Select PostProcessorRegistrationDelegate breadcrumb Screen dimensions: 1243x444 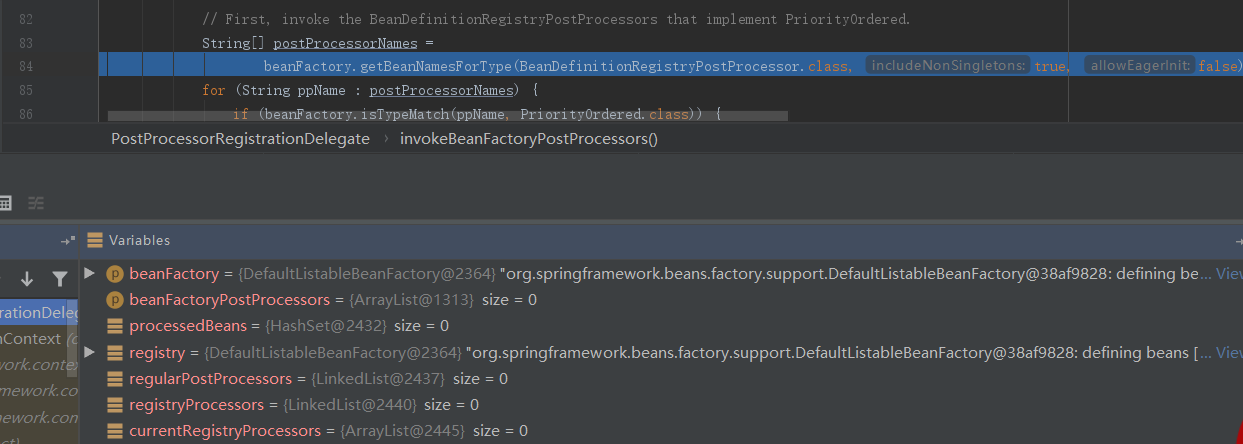[x=240, y=139]
